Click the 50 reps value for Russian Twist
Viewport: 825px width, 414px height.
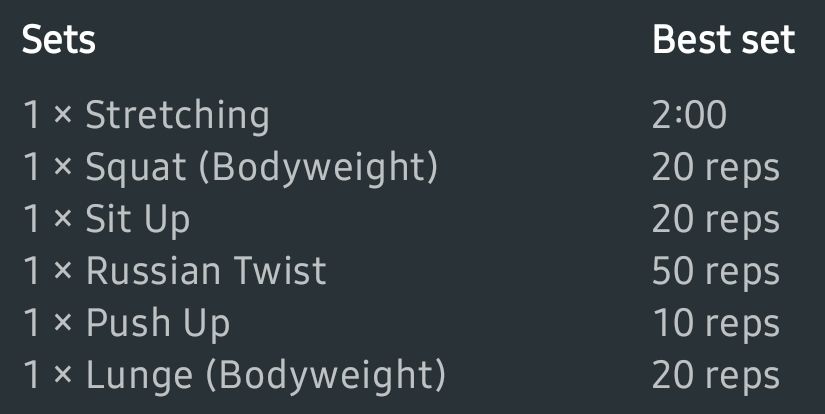click(715, 271)
